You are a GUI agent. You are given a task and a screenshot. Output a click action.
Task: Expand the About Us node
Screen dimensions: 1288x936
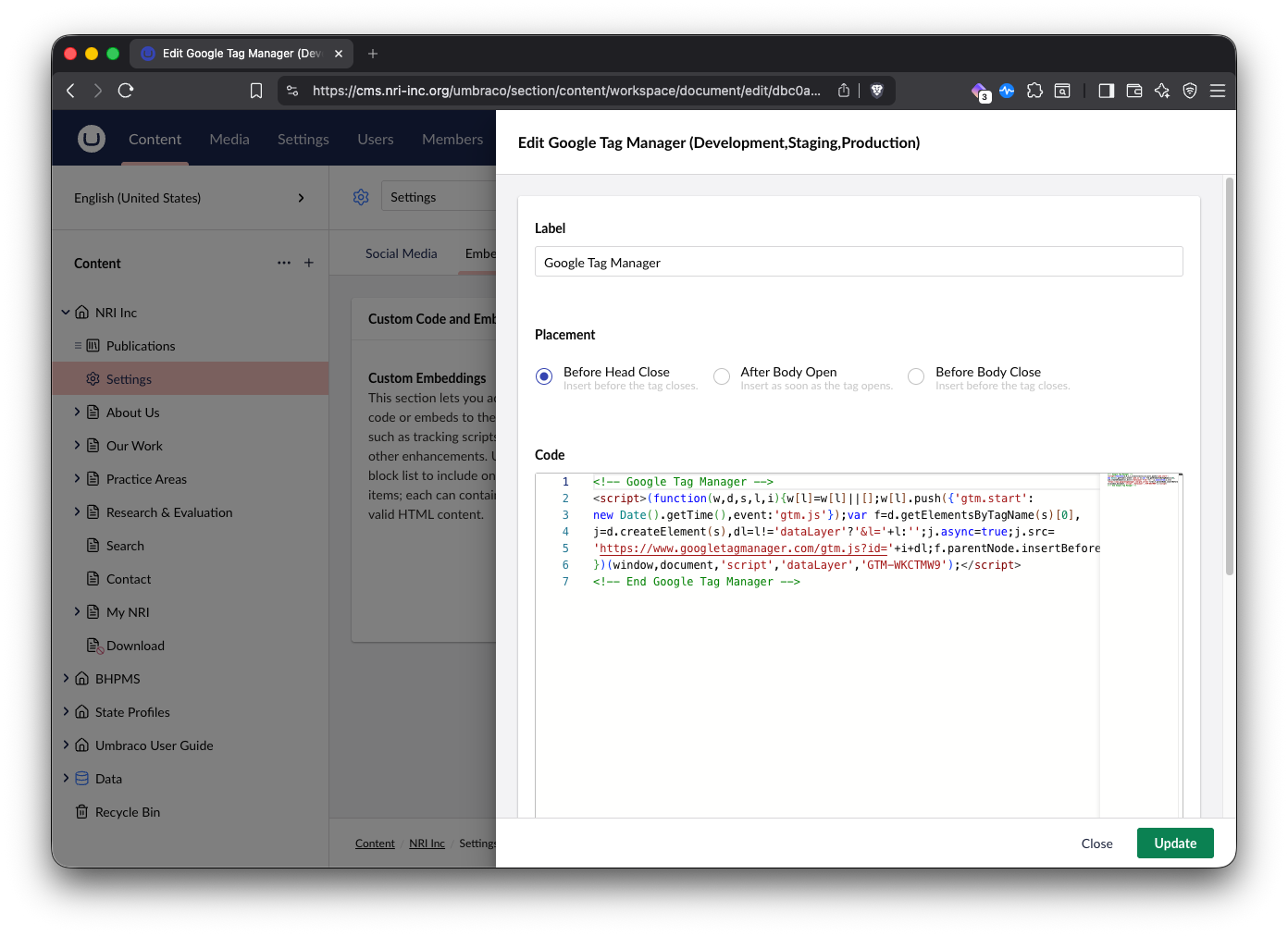tap(77, 413)
